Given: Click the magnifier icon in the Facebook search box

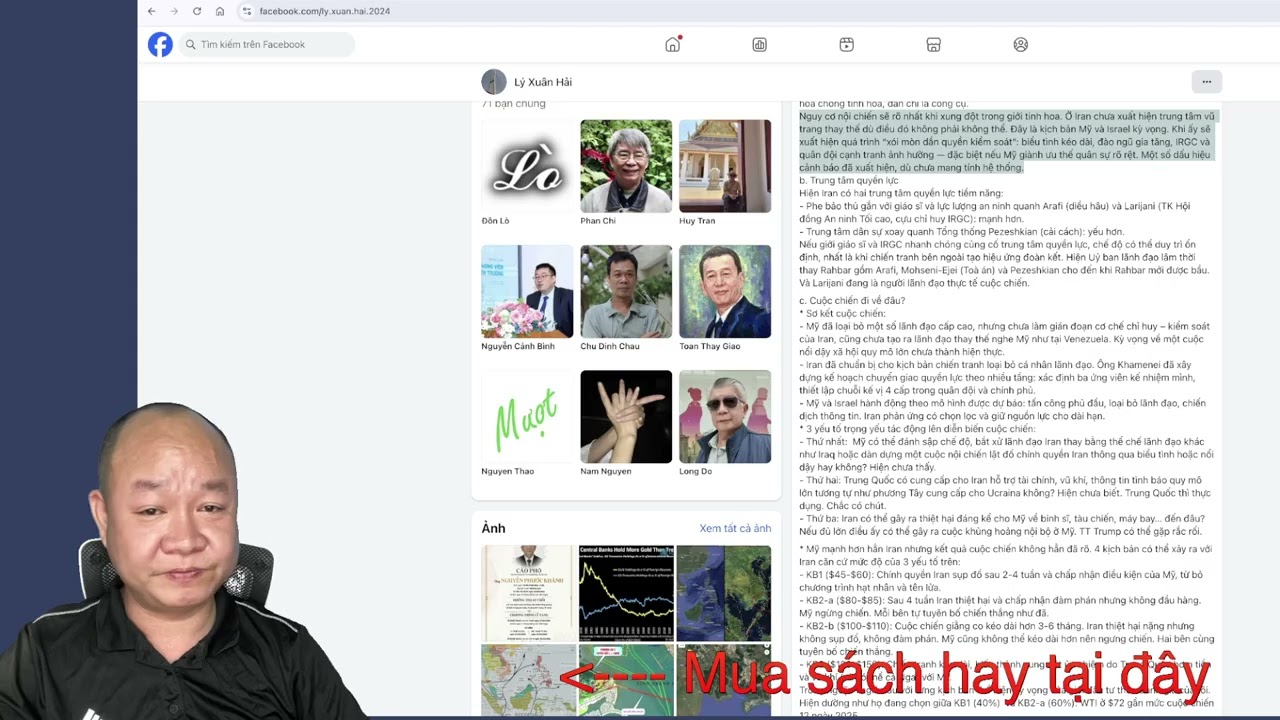Looking at the screenshot, I should (x=190, y=44).
